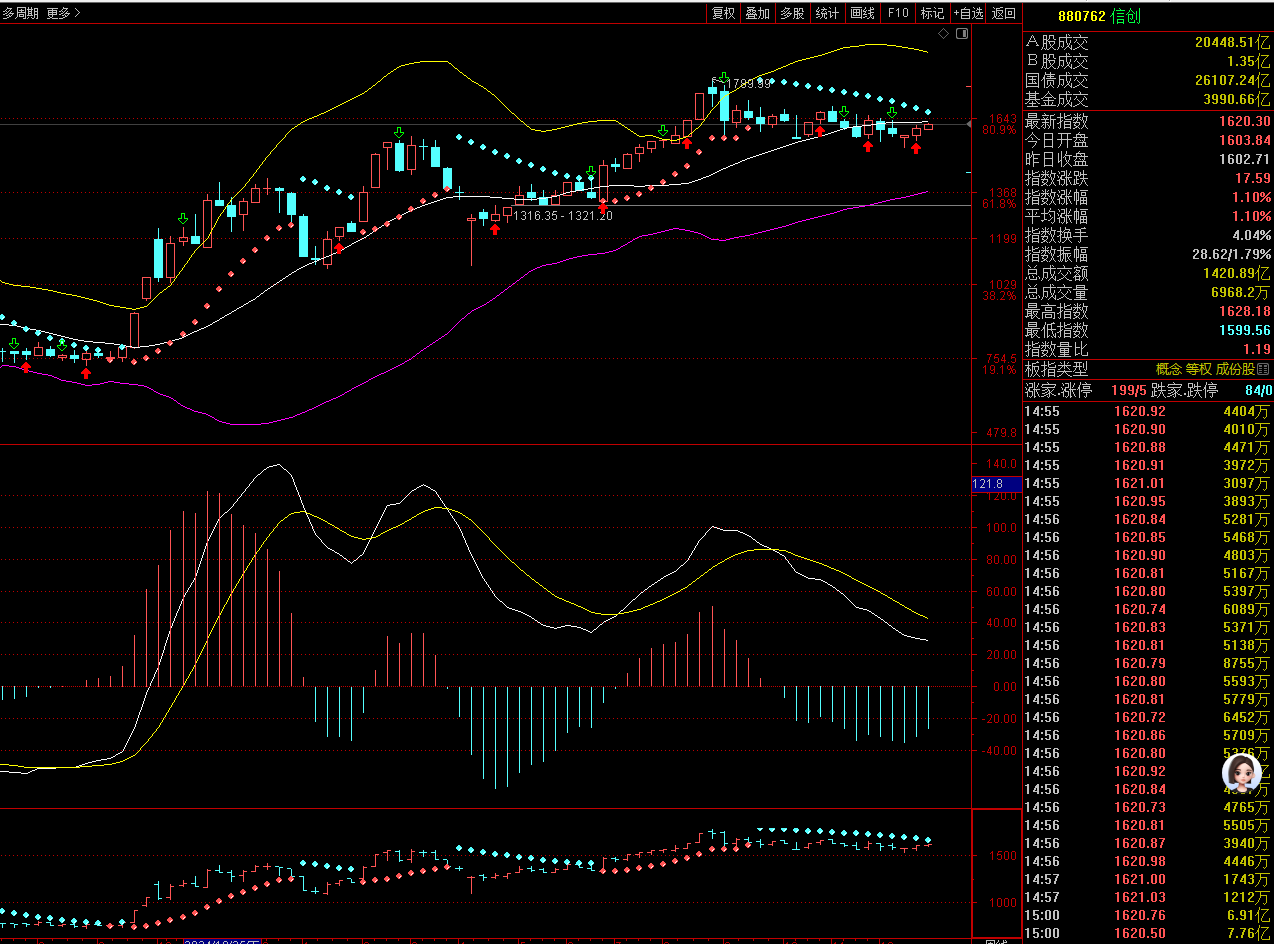Open the 叠加 overlay option
This screenshot has width=1274, height=944.
[x=758, y=13]
